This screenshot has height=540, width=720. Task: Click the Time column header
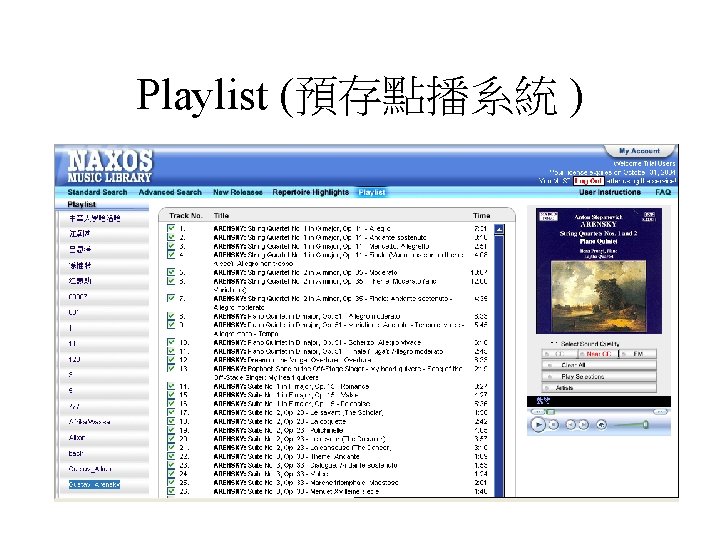pos(481,215)
